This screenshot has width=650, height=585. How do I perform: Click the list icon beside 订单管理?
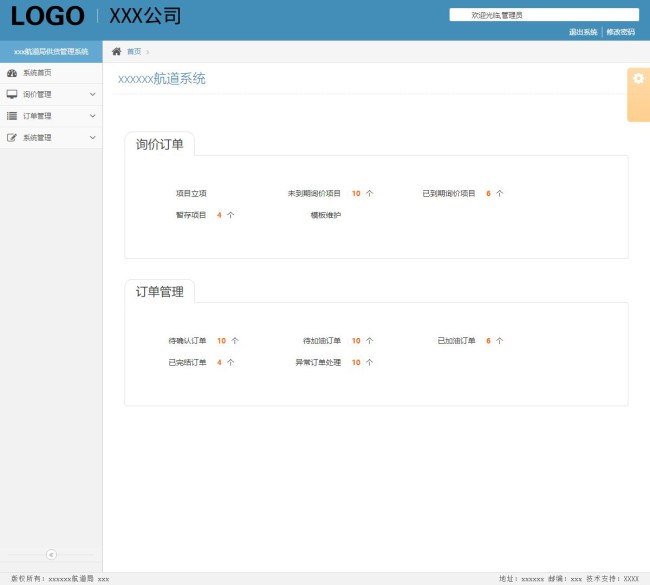point(12,116)
